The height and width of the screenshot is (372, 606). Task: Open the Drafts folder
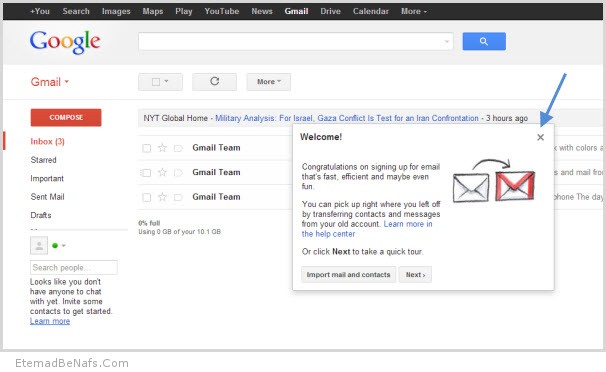[x=41, y=215]
